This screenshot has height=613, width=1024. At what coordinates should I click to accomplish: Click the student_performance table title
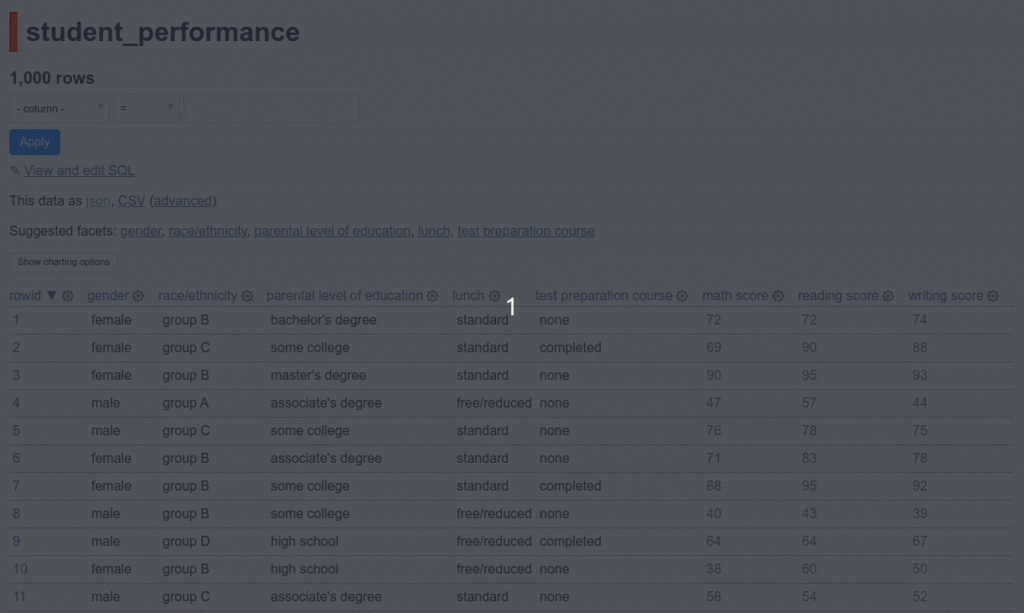163,32
